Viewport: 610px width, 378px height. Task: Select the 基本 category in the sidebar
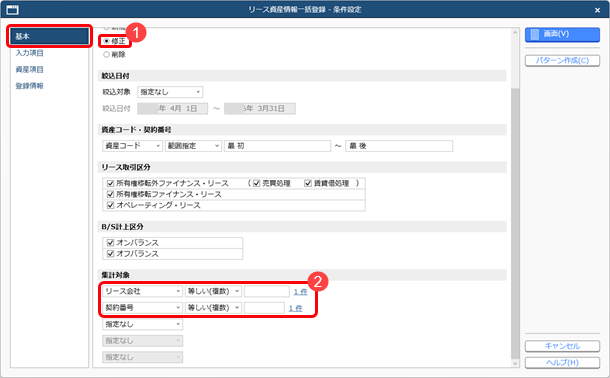pyautogui.click(x=50, y=36)
